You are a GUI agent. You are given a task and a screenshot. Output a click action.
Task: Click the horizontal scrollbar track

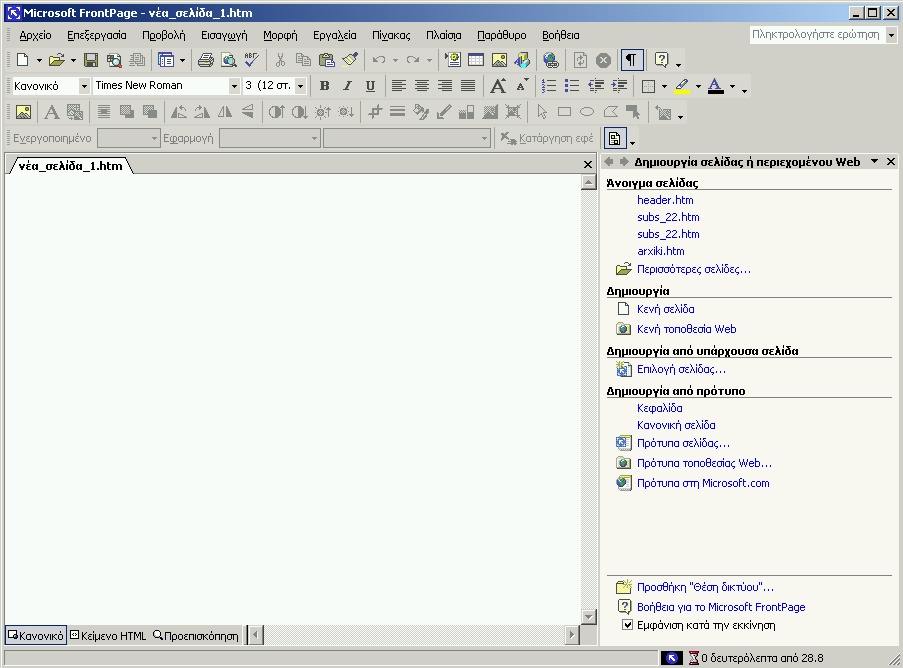[x=413, y=635]
